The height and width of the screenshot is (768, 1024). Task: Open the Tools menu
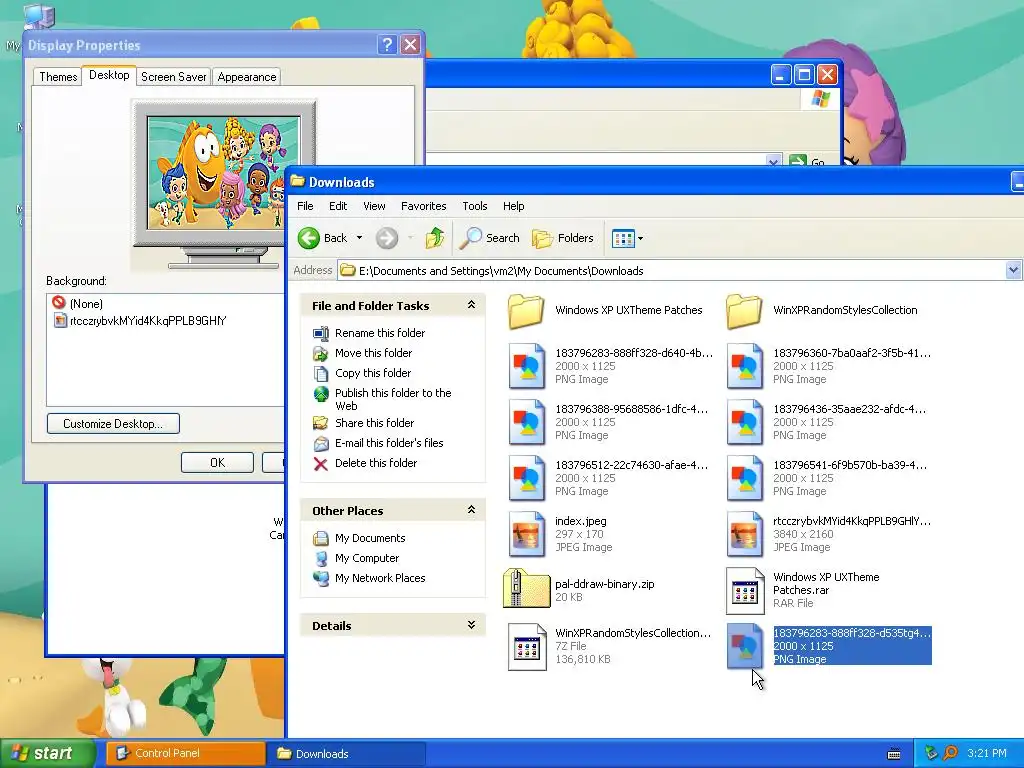point(475,206)
